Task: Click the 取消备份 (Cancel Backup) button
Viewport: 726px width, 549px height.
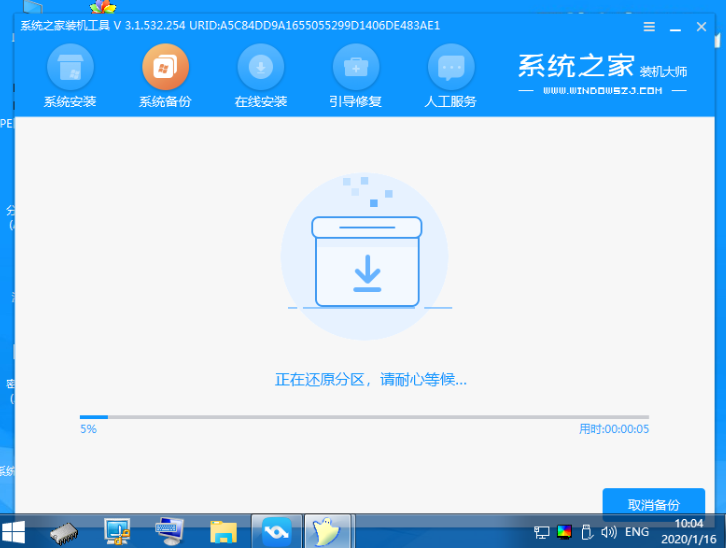Action: (x=653, y=504)
